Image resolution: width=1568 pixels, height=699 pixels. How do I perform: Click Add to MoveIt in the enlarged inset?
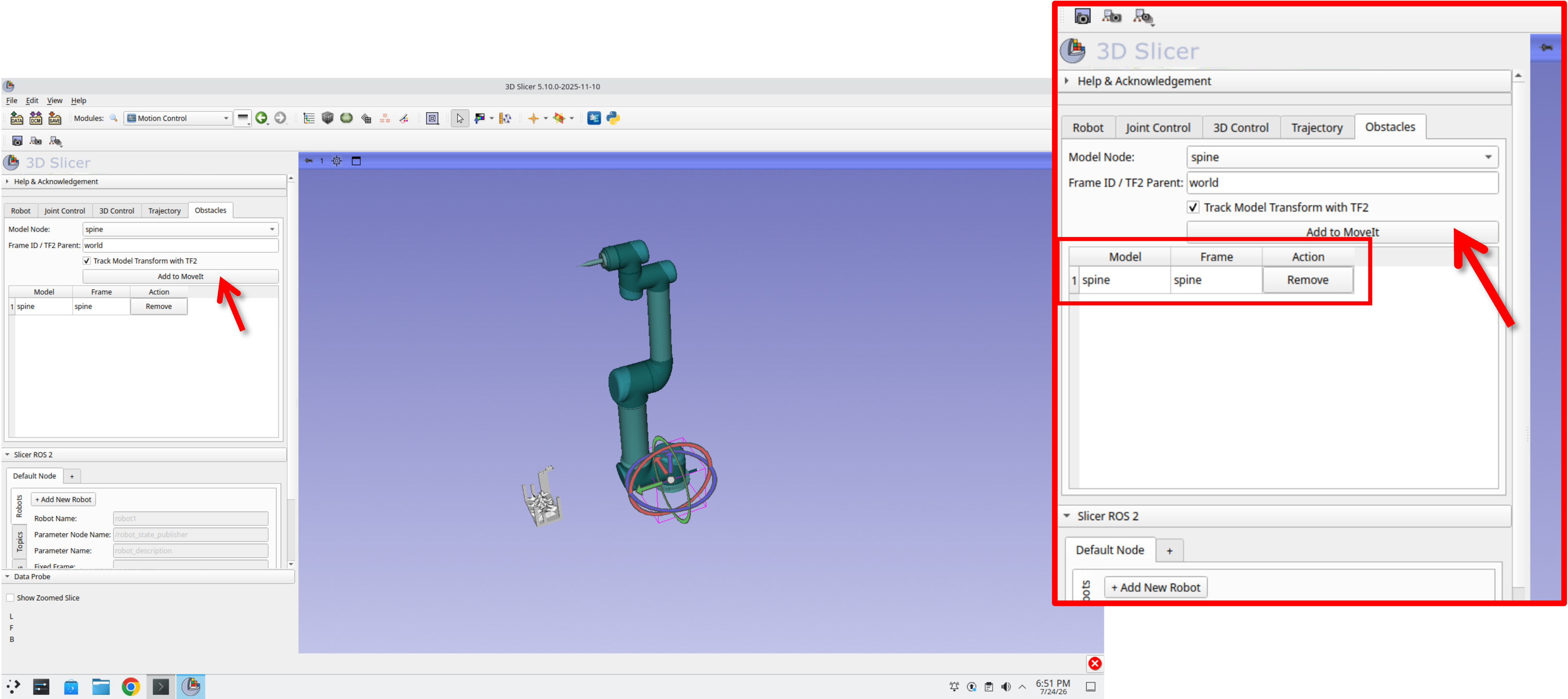1342,232
